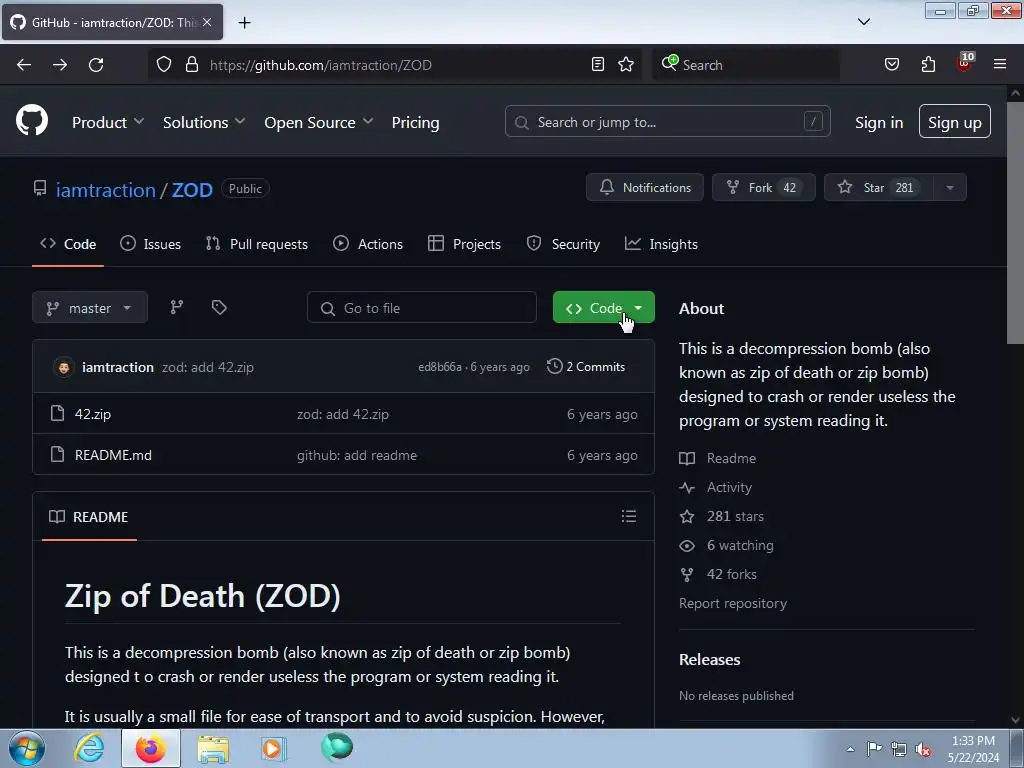
Task: Switch to the Projects tab
Action: pyautogui.click(x=464, y=244)
